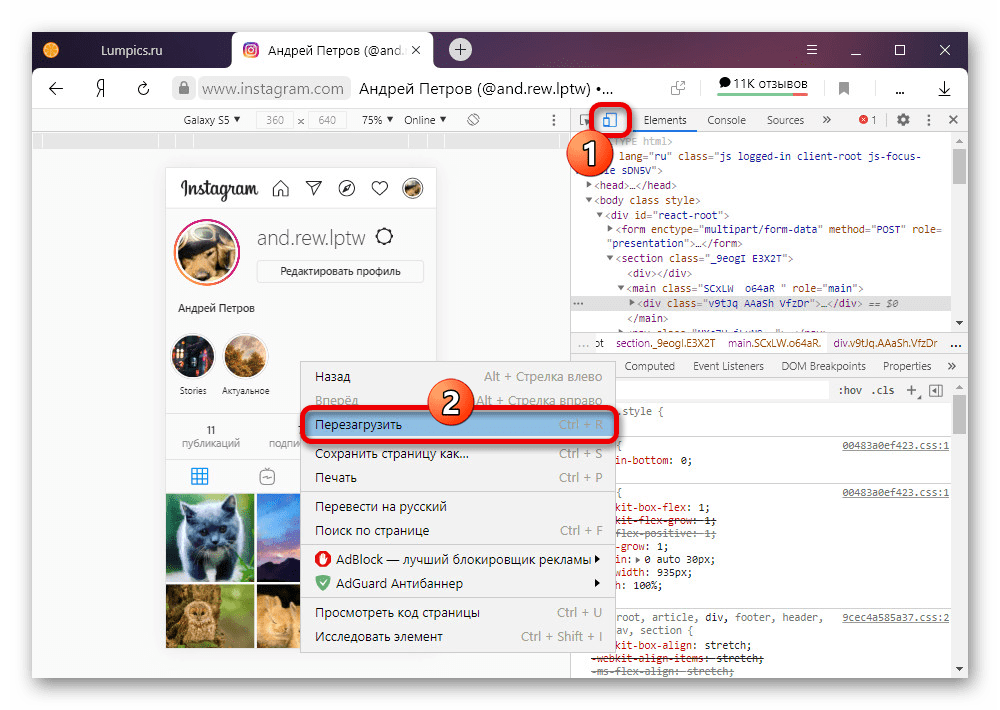1000x710 pixels.
Task: Toggle the :hov element state panel
Action: [850, 391]
